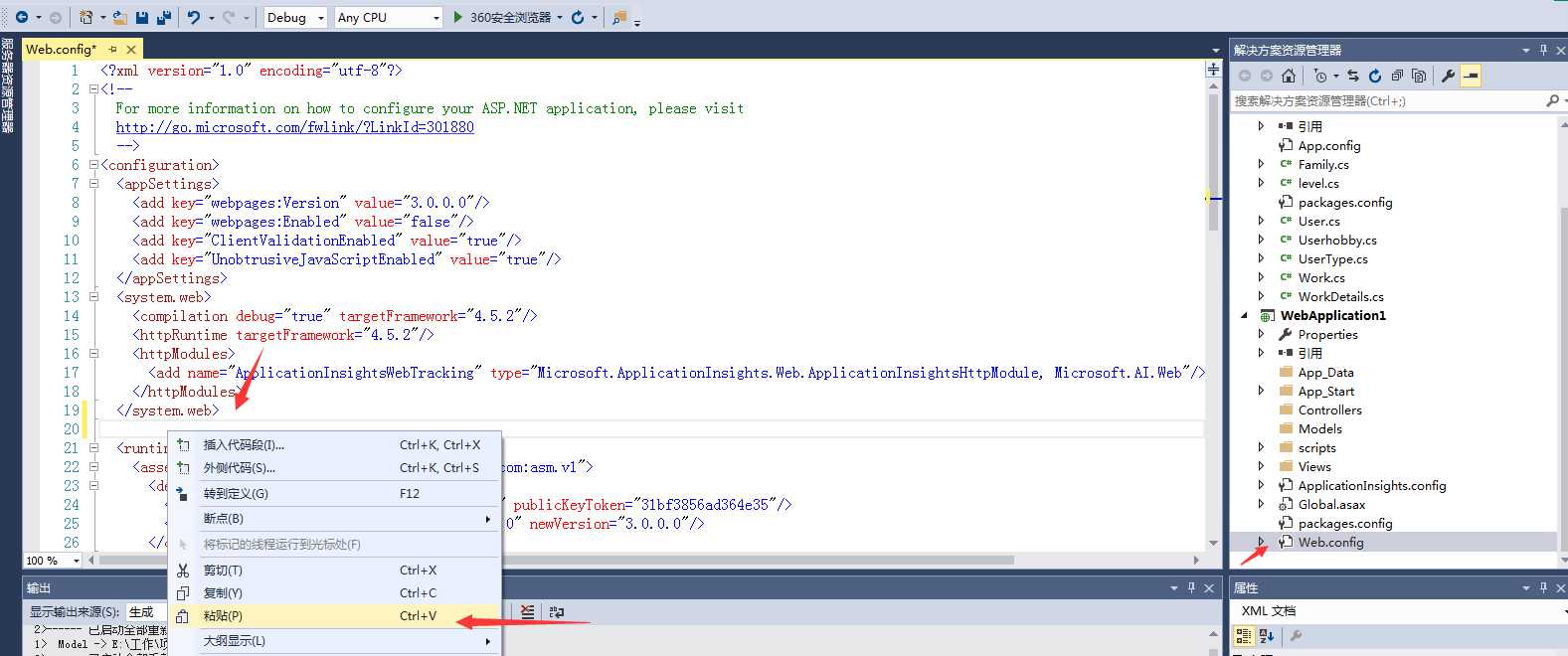
Task: Collapse the appSettings outlining region on line 7
Action: tap(93, 184)
